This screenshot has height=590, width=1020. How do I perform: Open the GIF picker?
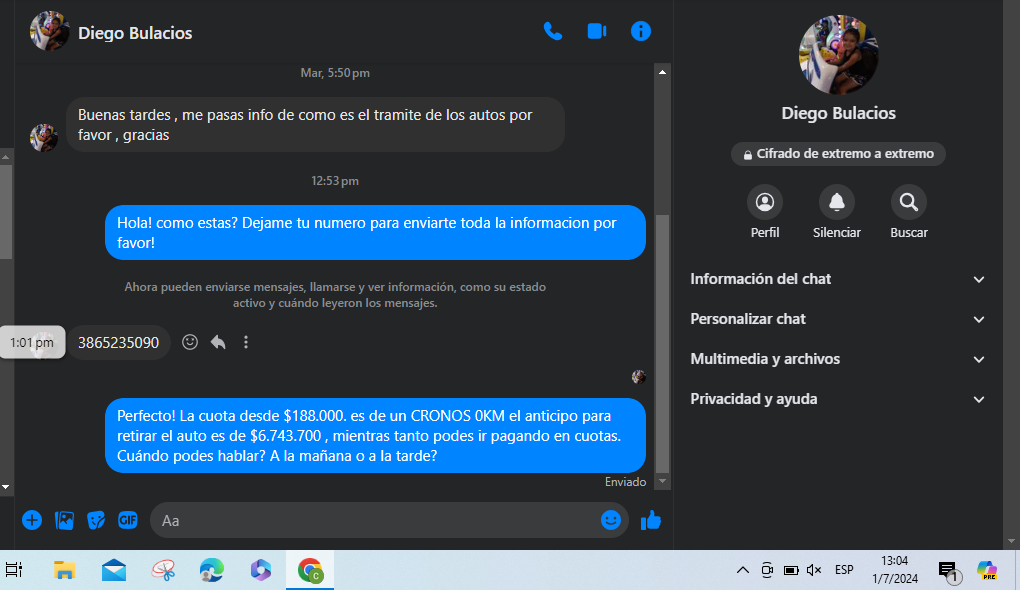[128, 520]
